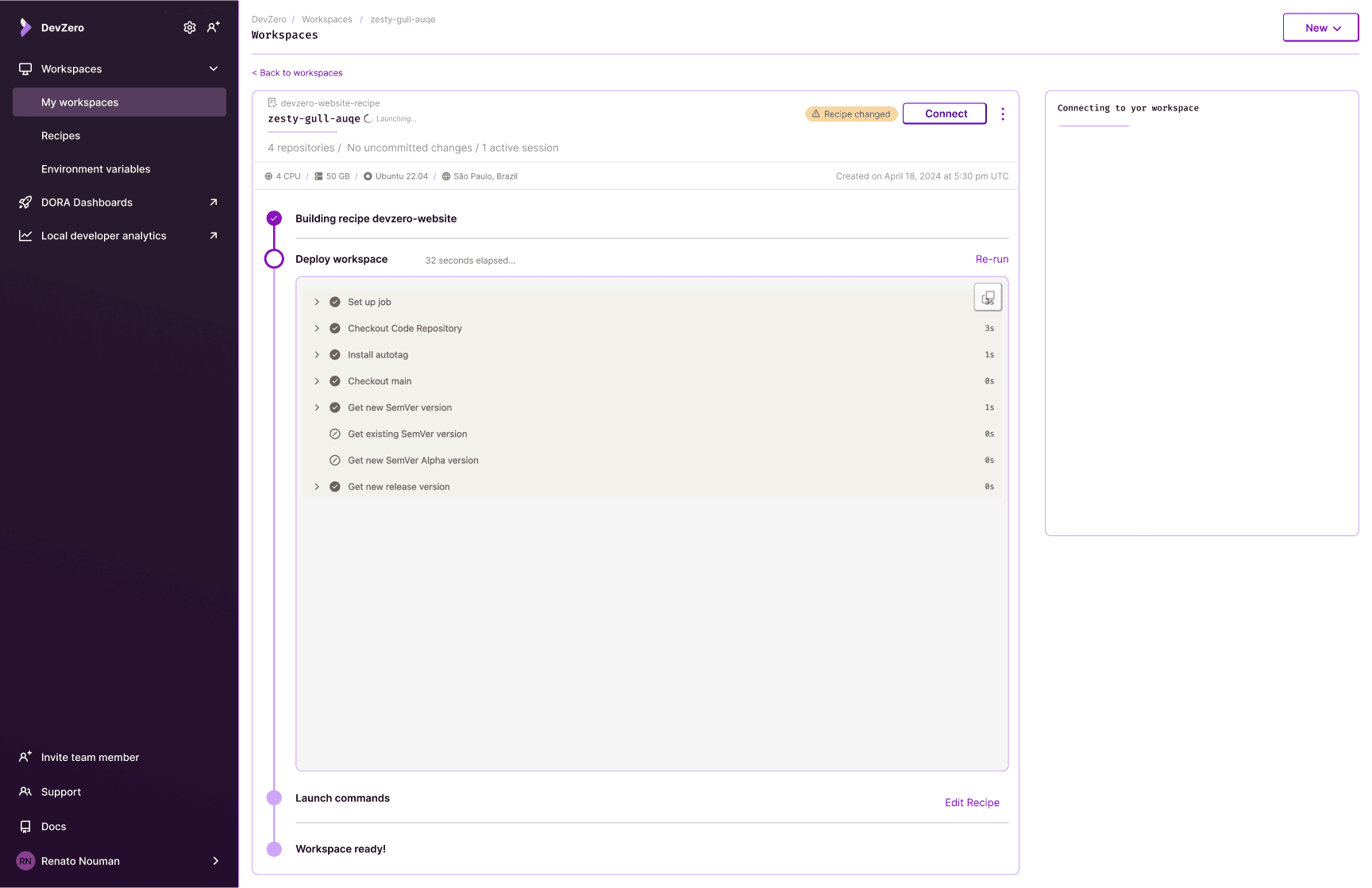Open Local developer analytics external arrow

tap(214, 236)
